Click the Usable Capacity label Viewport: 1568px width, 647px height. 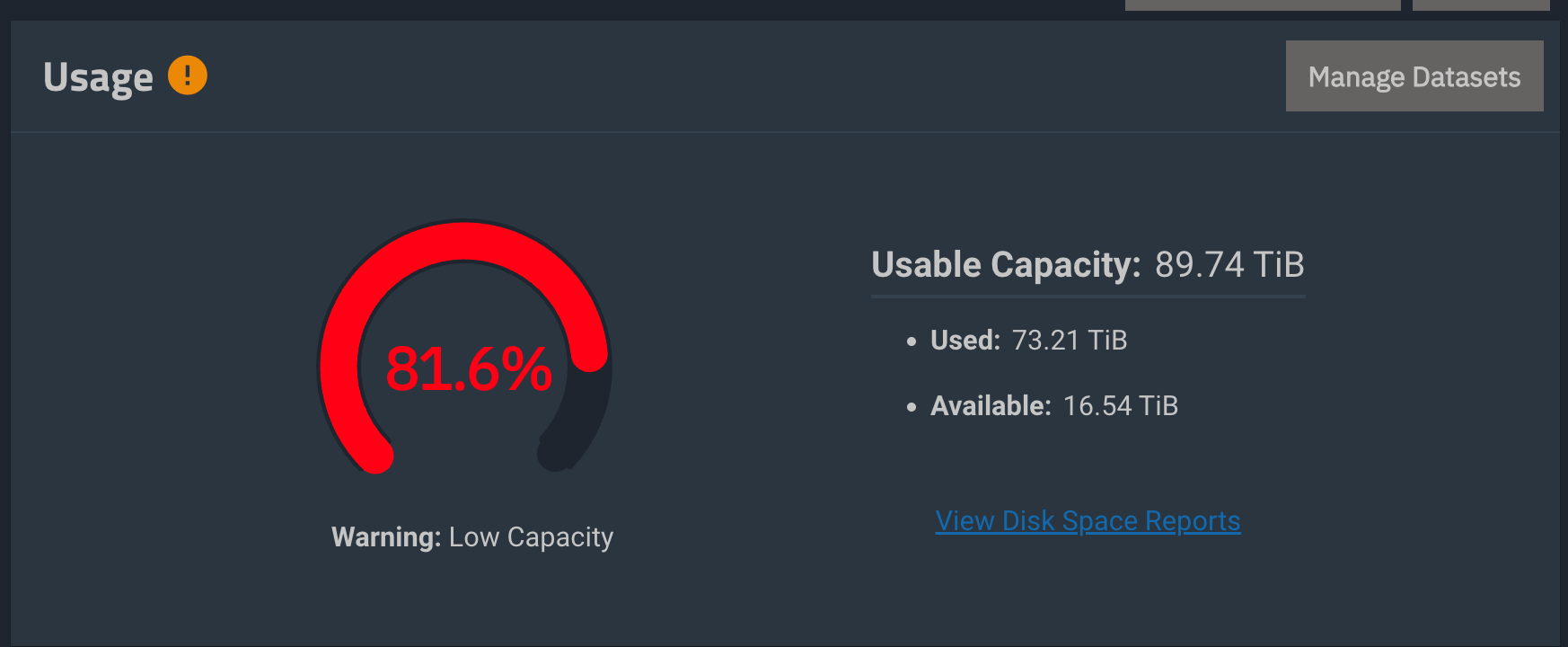coord(1006,265)
